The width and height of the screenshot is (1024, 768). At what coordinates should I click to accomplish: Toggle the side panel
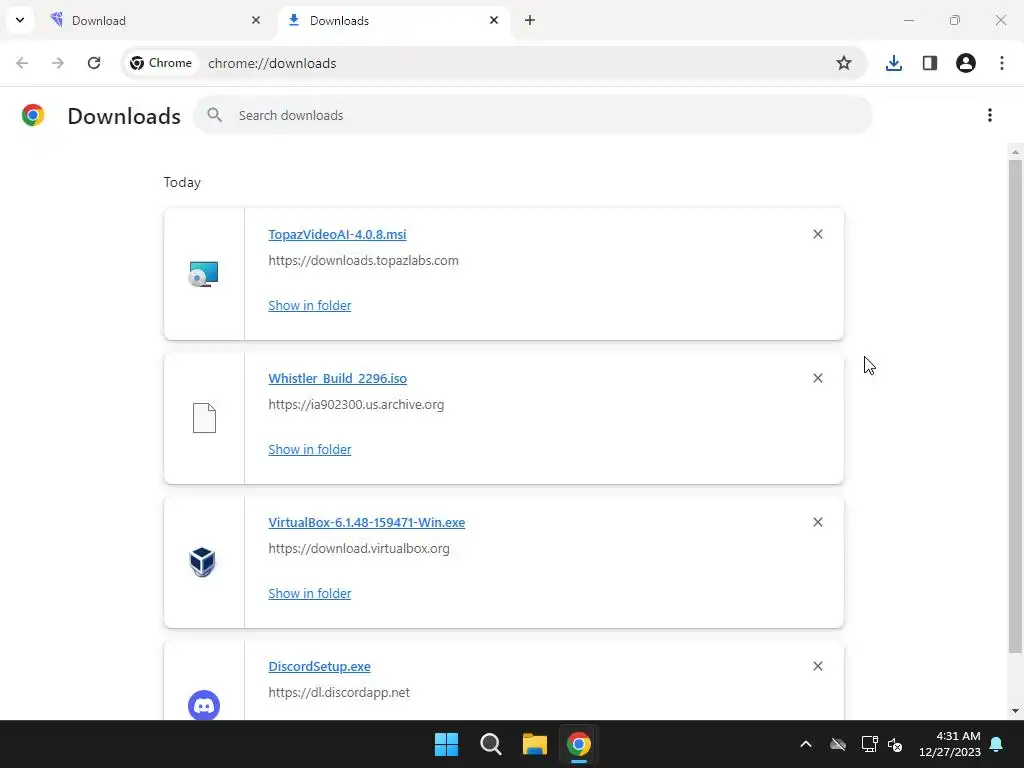click(930, 63)
